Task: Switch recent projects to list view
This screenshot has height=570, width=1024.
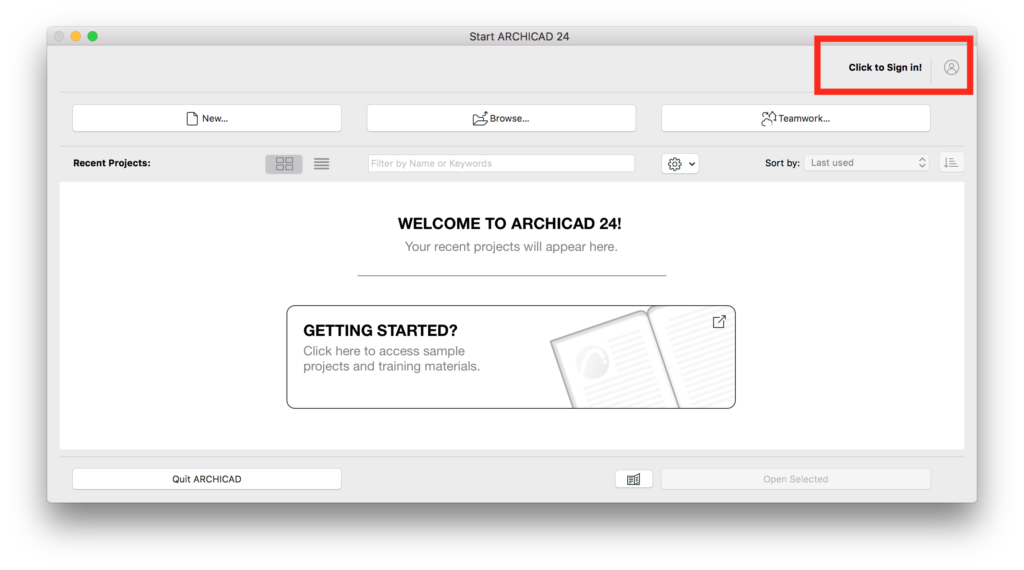Action: 321,163
